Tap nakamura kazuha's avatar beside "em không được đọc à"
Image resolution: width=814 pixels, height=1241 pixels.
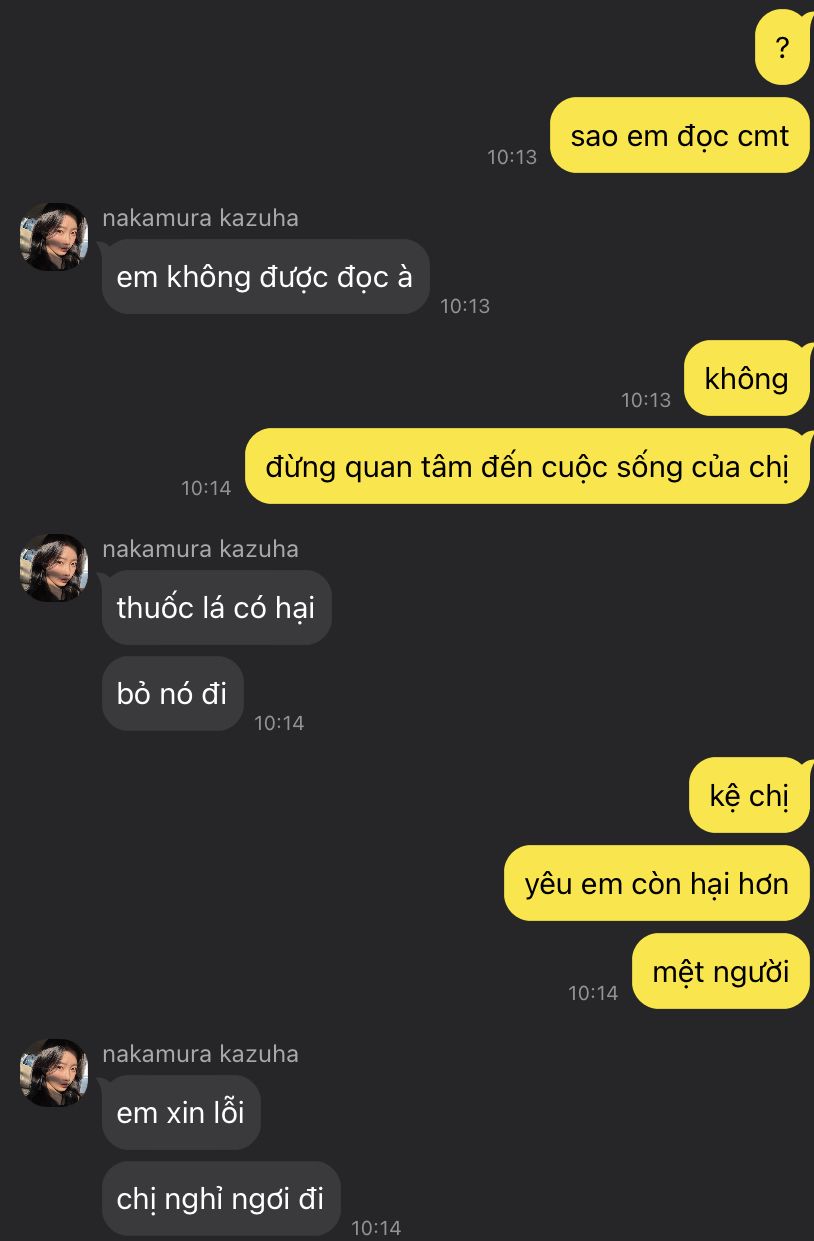(x=54, y=237)
